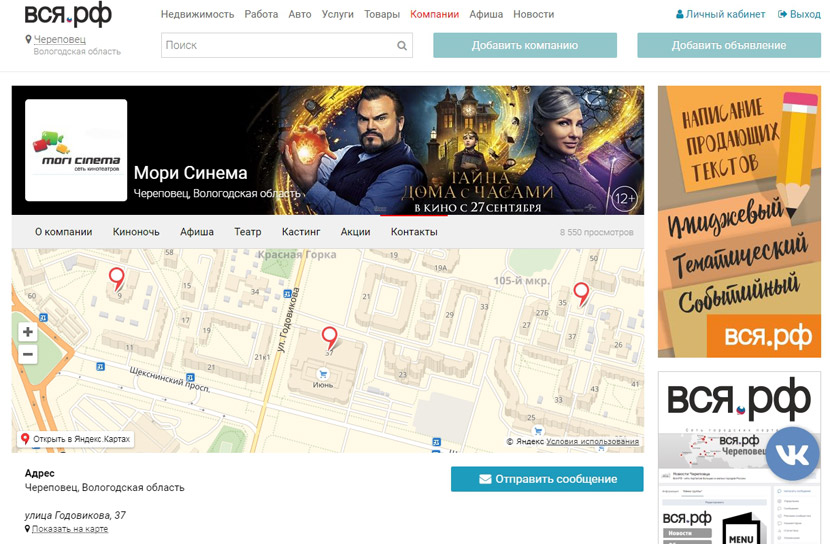Open Афиша in top navigation
Viewport: 830px width, 544px height.
point(486,14)
